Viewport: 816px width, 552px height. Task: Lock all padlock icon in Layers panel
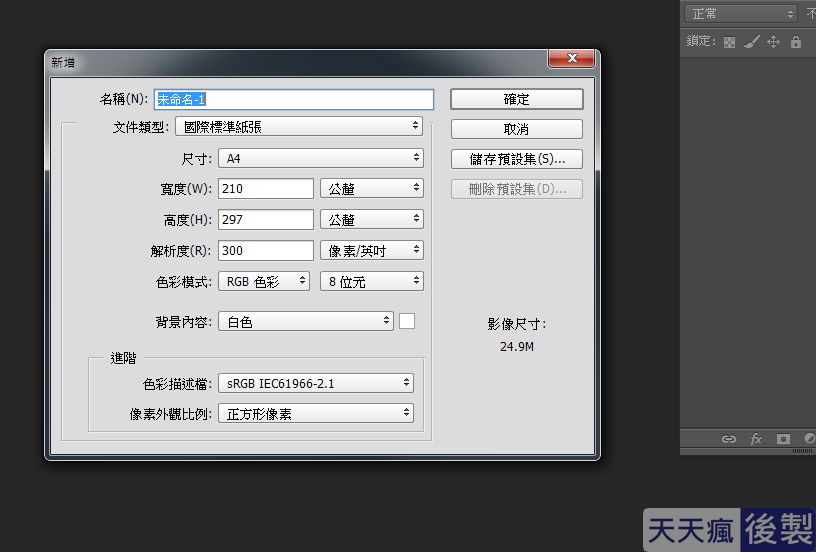pos(796,42)
